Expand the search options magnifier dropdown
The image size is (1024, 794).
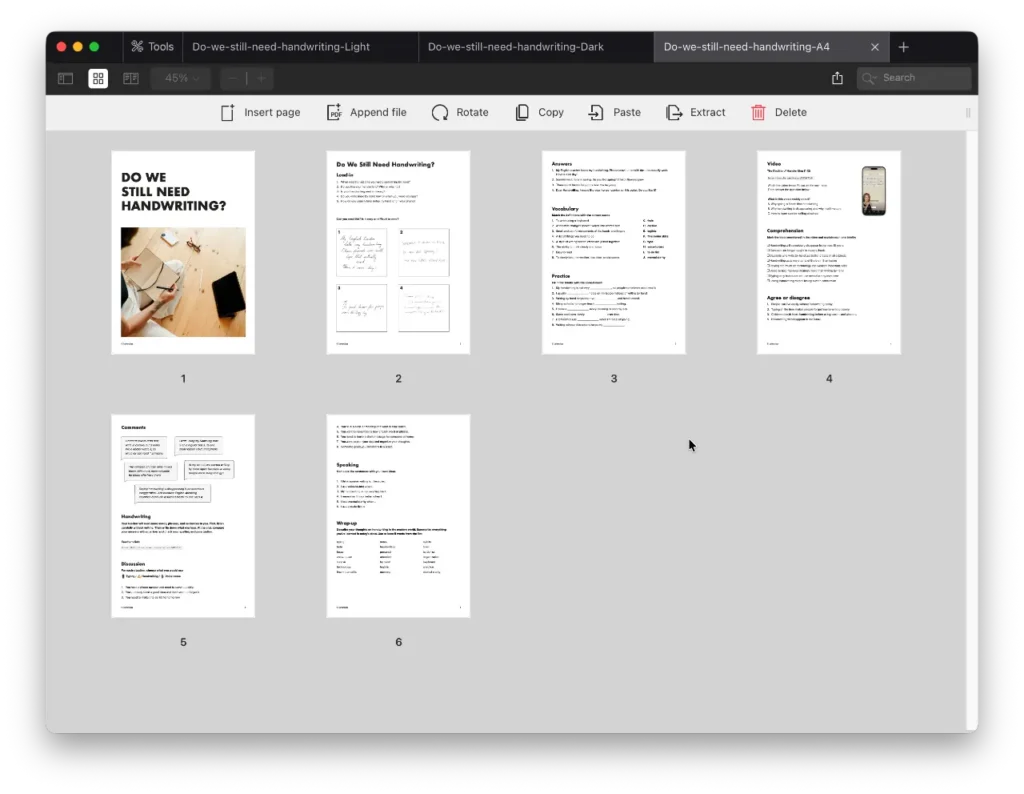tap(869, 78)
